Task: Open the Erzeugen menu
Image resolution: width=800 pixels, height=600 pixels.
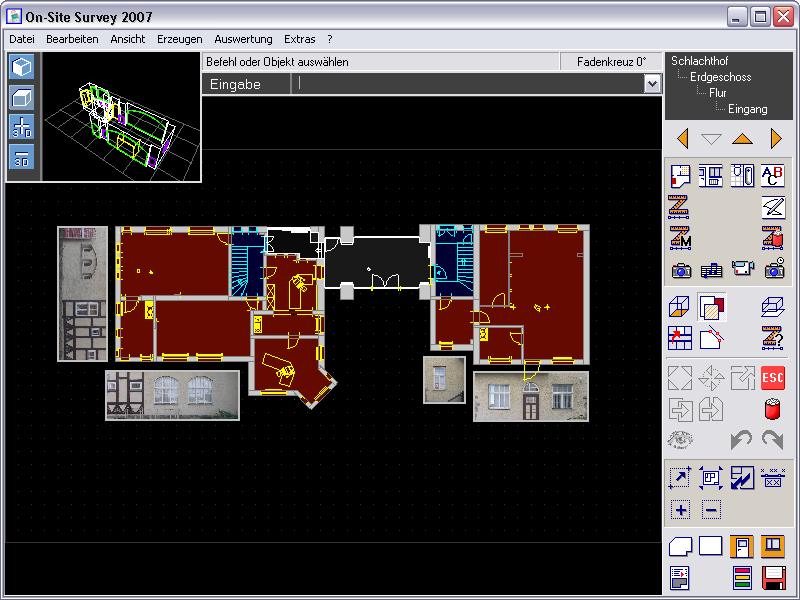Action: [x=180, y=39]
